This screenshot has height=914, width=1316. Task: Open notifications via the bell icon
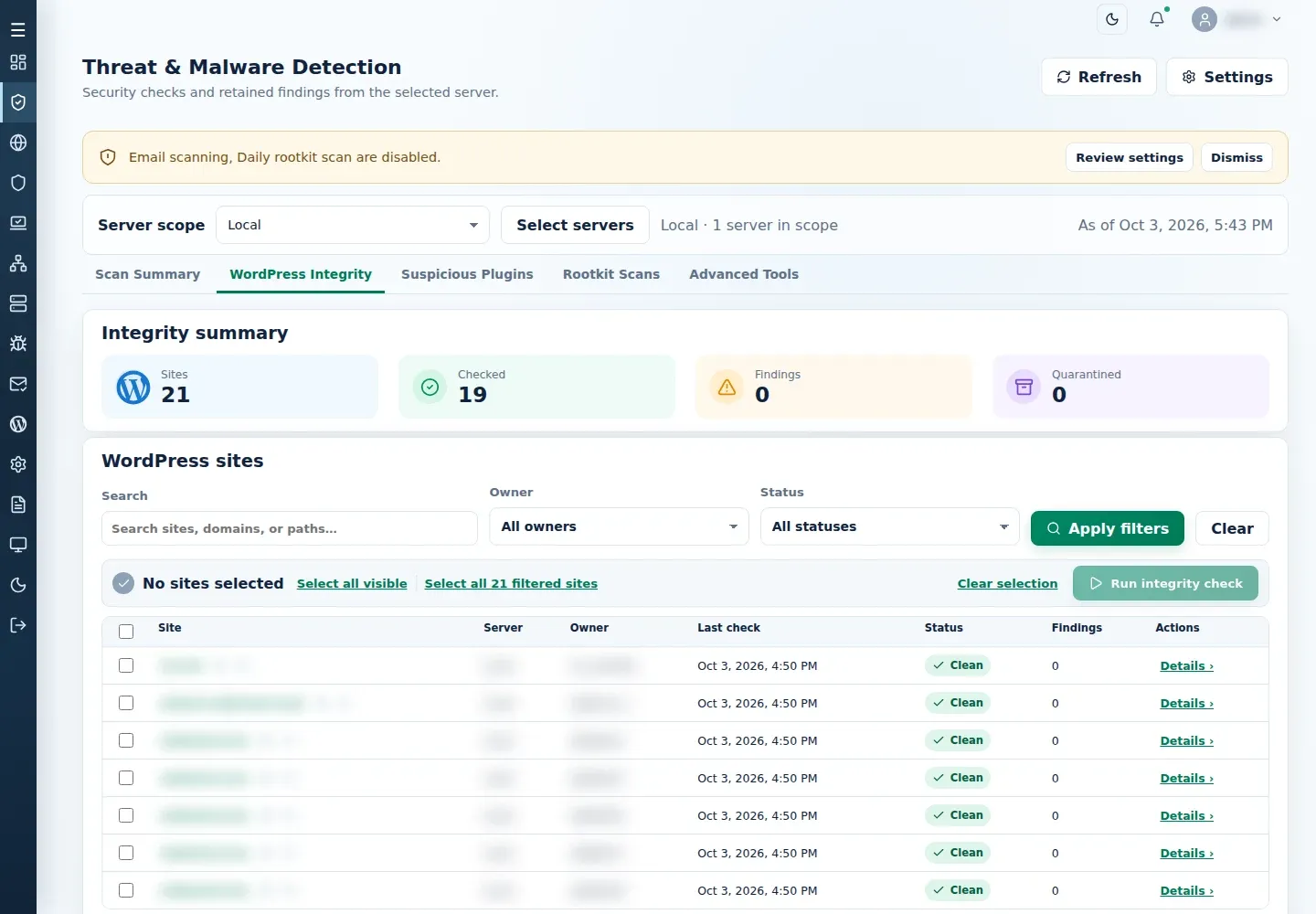[1157, 19]
